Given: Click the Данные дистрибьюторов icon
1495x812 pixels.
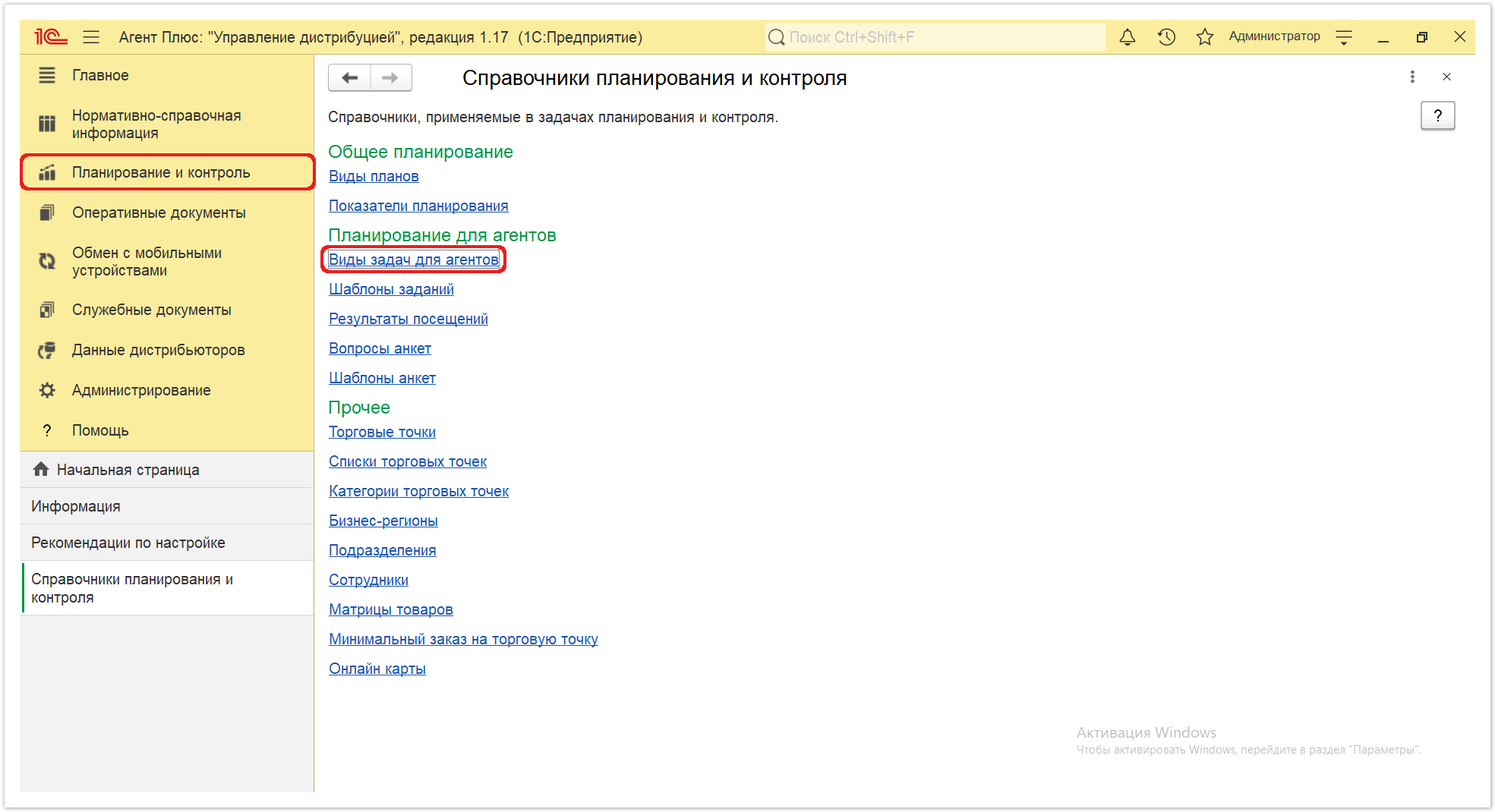Looking at the screenshot, I should tap(47, 350).
